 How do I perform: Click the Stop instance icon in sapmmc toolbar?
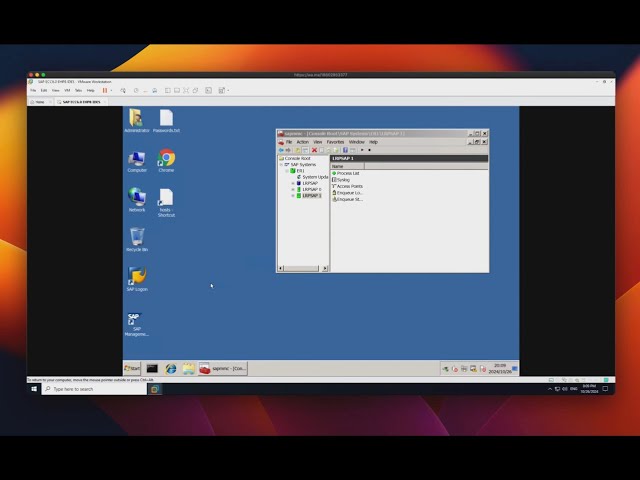369,150
